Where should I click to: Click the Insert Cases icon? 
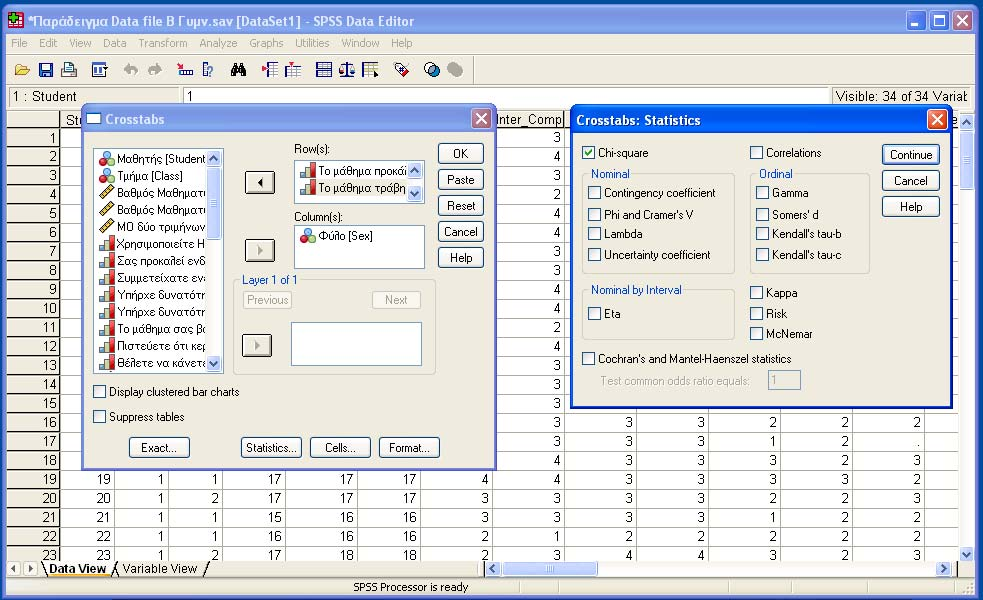[x=270, y=70]
